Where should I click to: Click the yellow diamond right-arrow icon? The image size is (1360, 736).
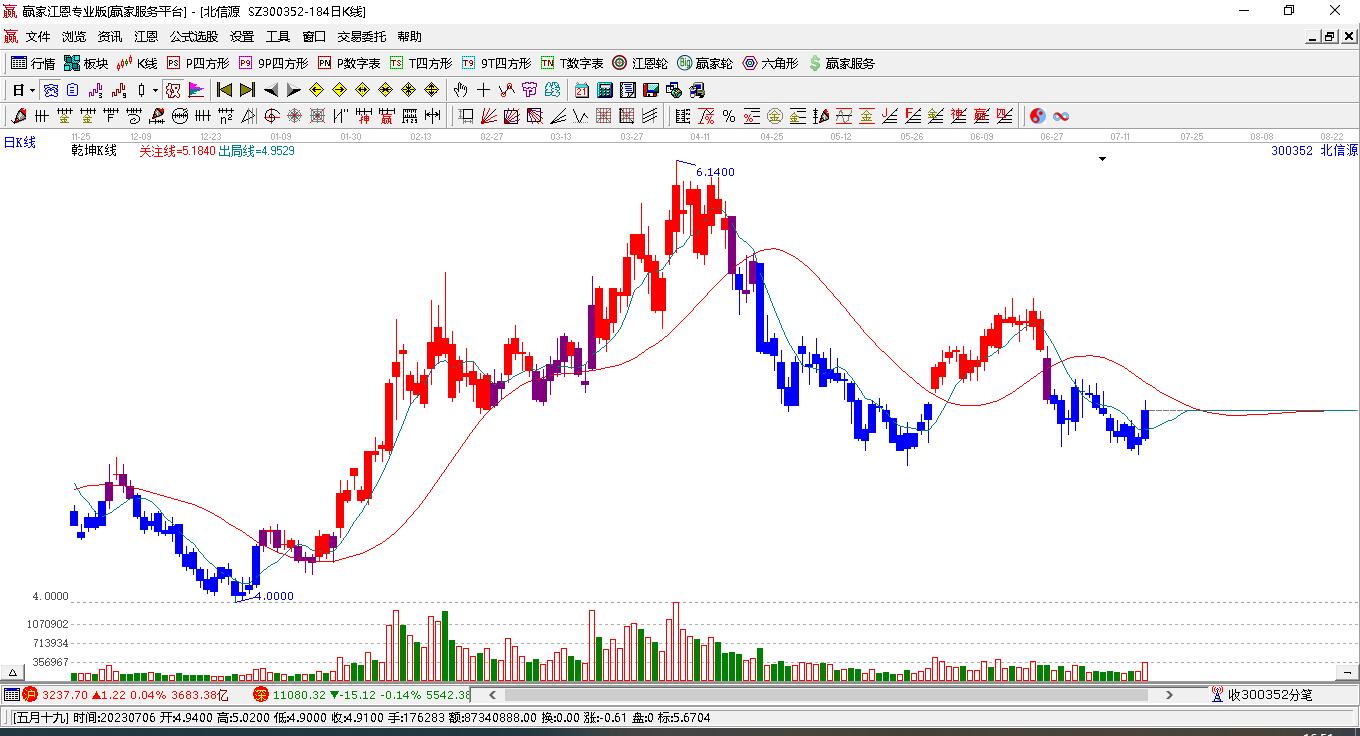pyautogui.click(x=340, y=90)
